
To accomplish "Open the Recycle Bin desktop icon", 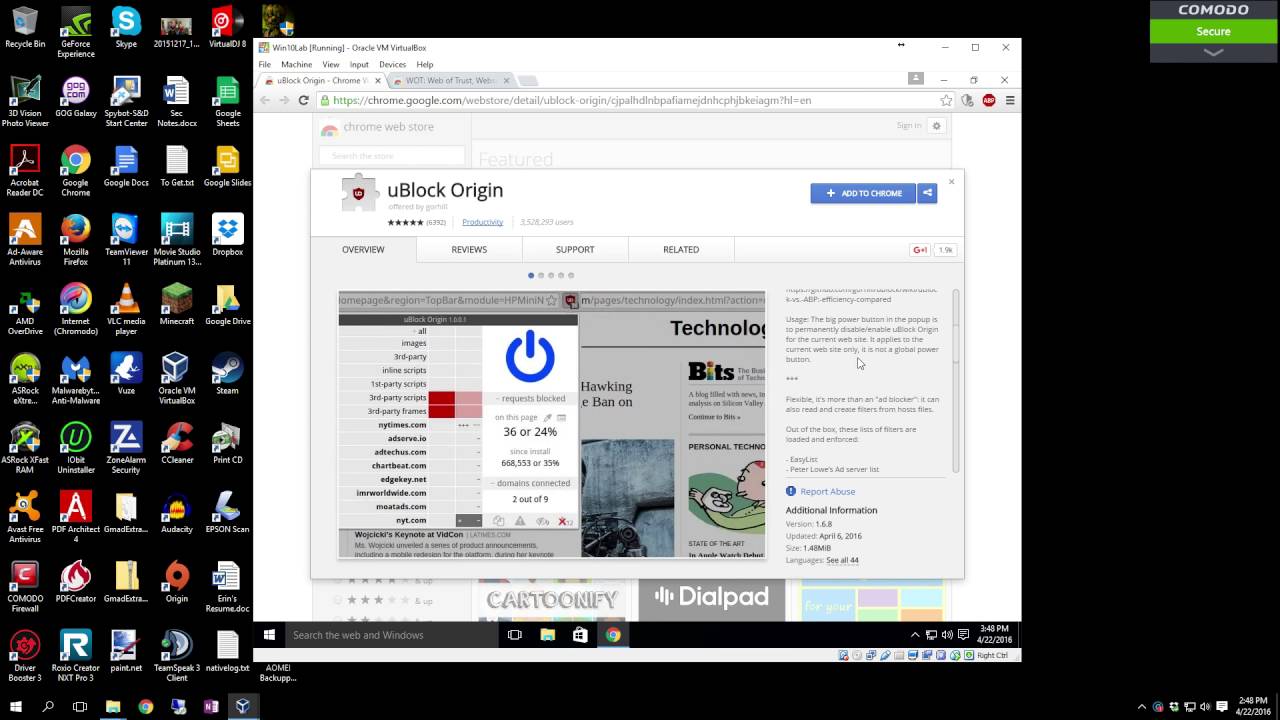I will (25, 28).
